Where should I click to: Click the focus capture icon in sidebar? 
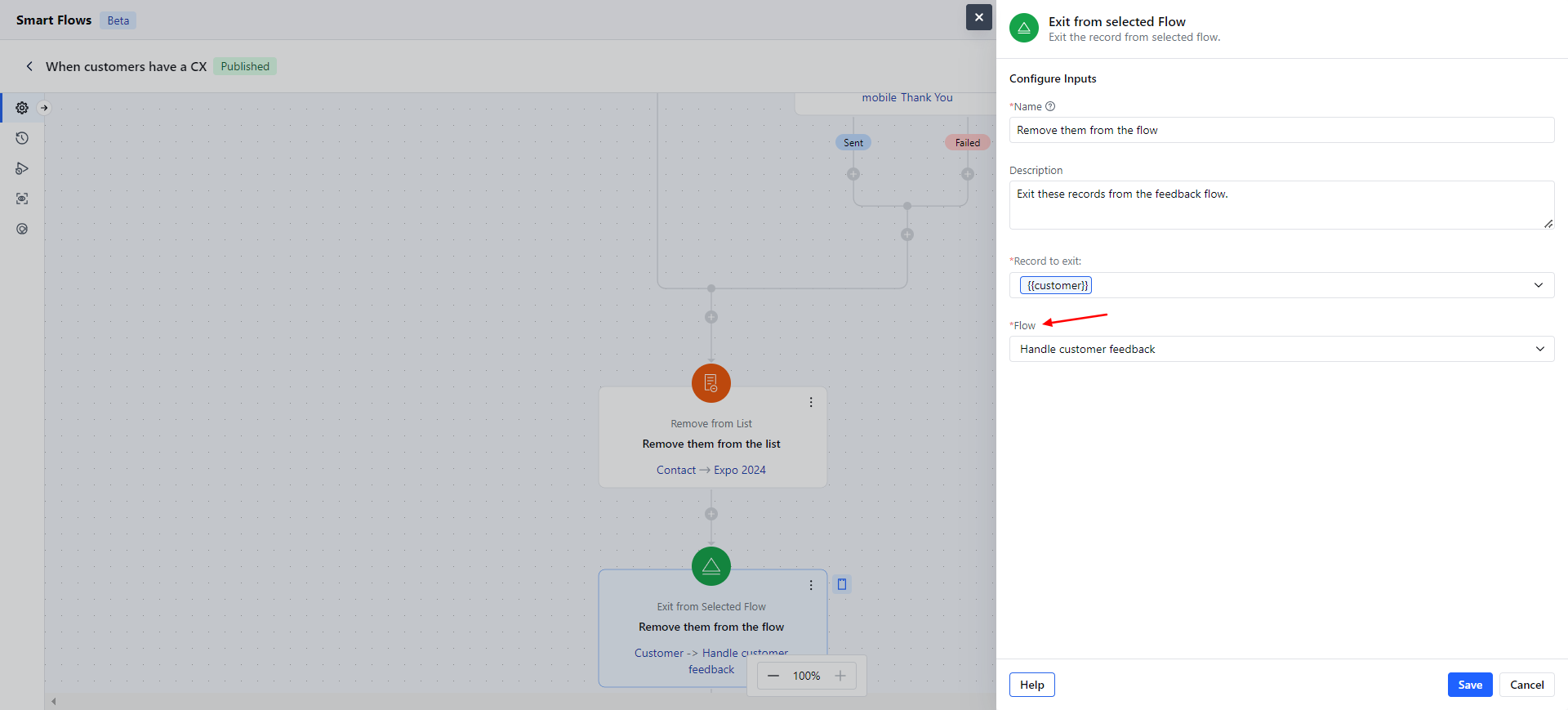click(x=22, y=199)
